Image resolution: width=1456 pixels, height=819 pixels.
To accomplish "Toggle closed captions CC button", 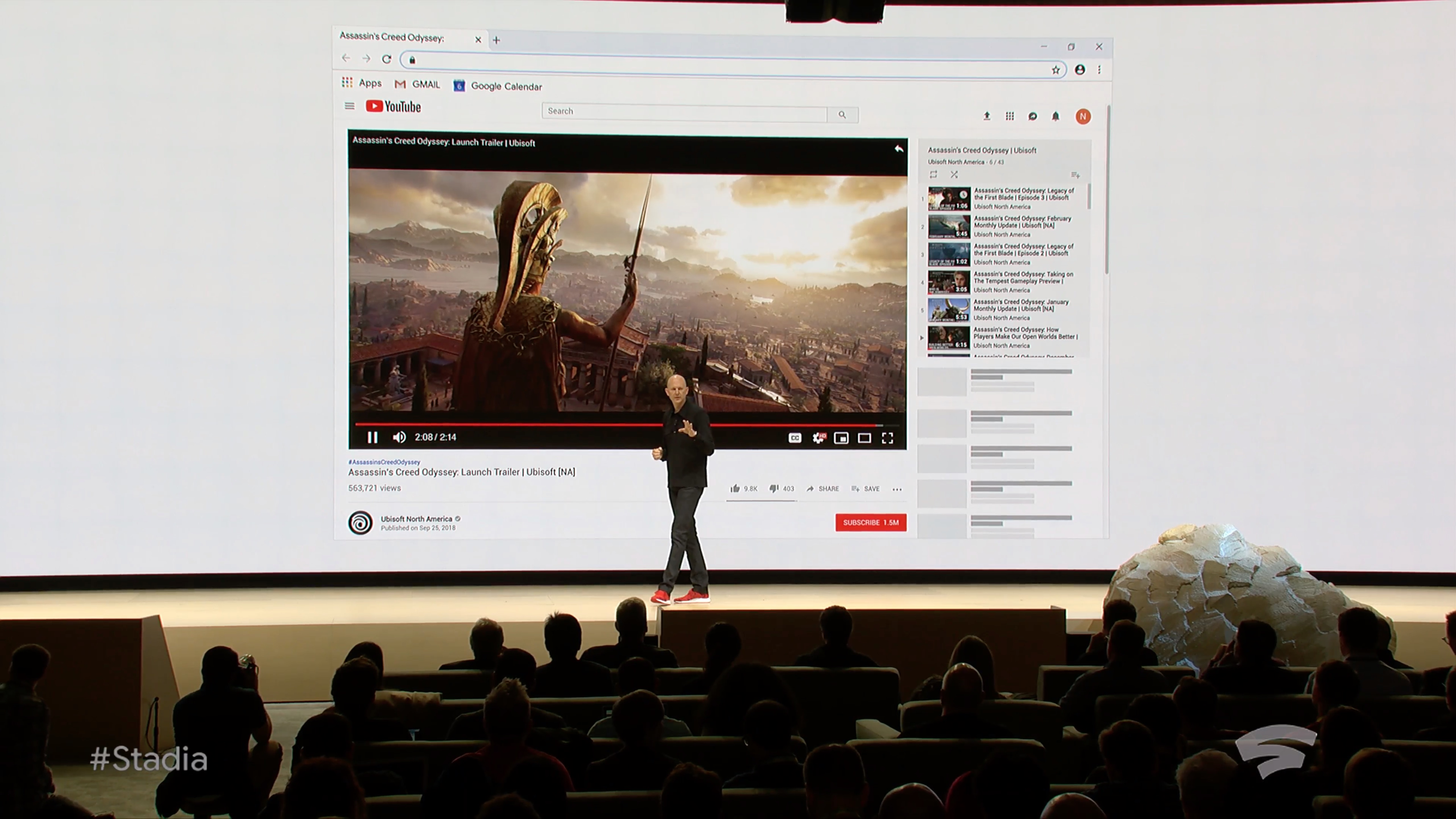I will coord(795,438).
